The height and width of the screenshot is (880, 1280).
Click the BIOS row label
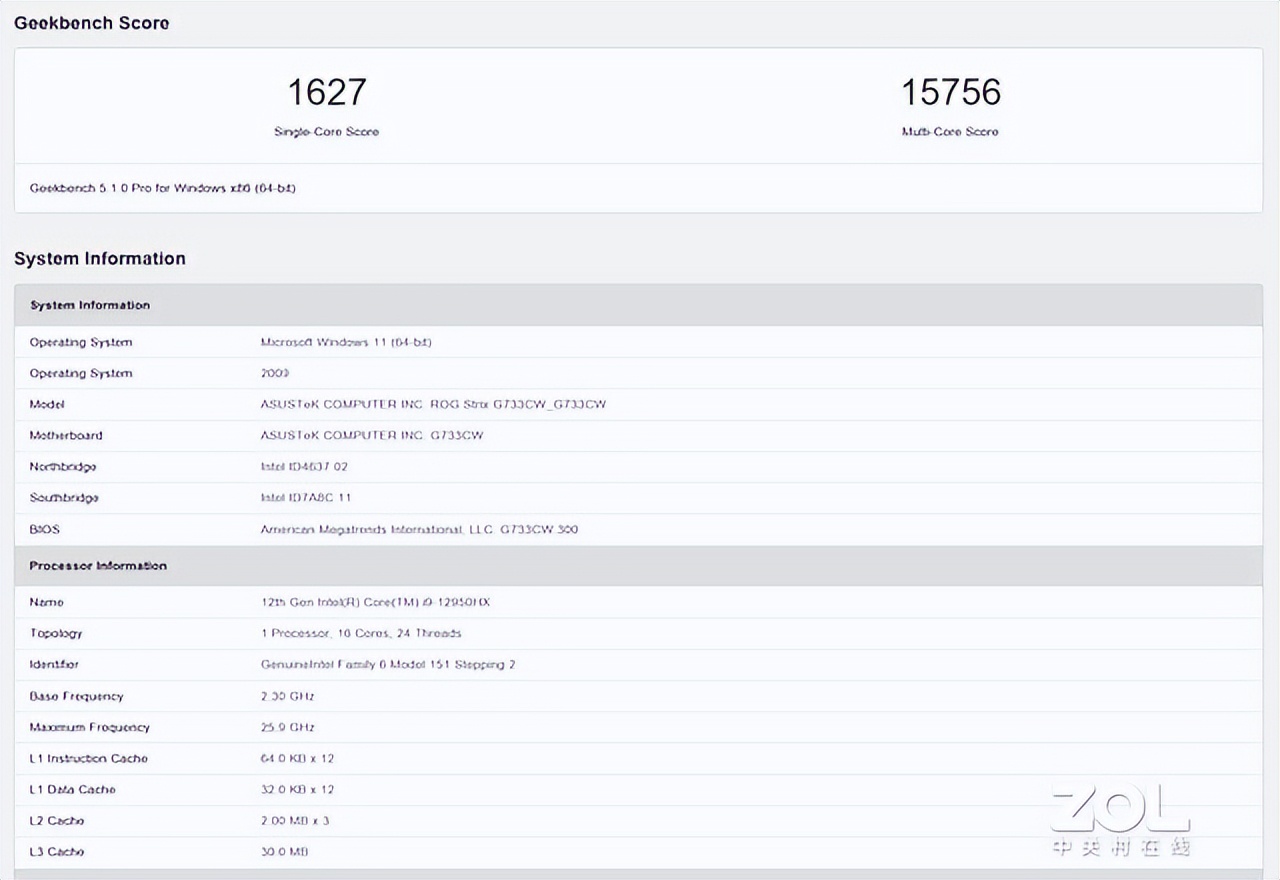coord(45,529)
